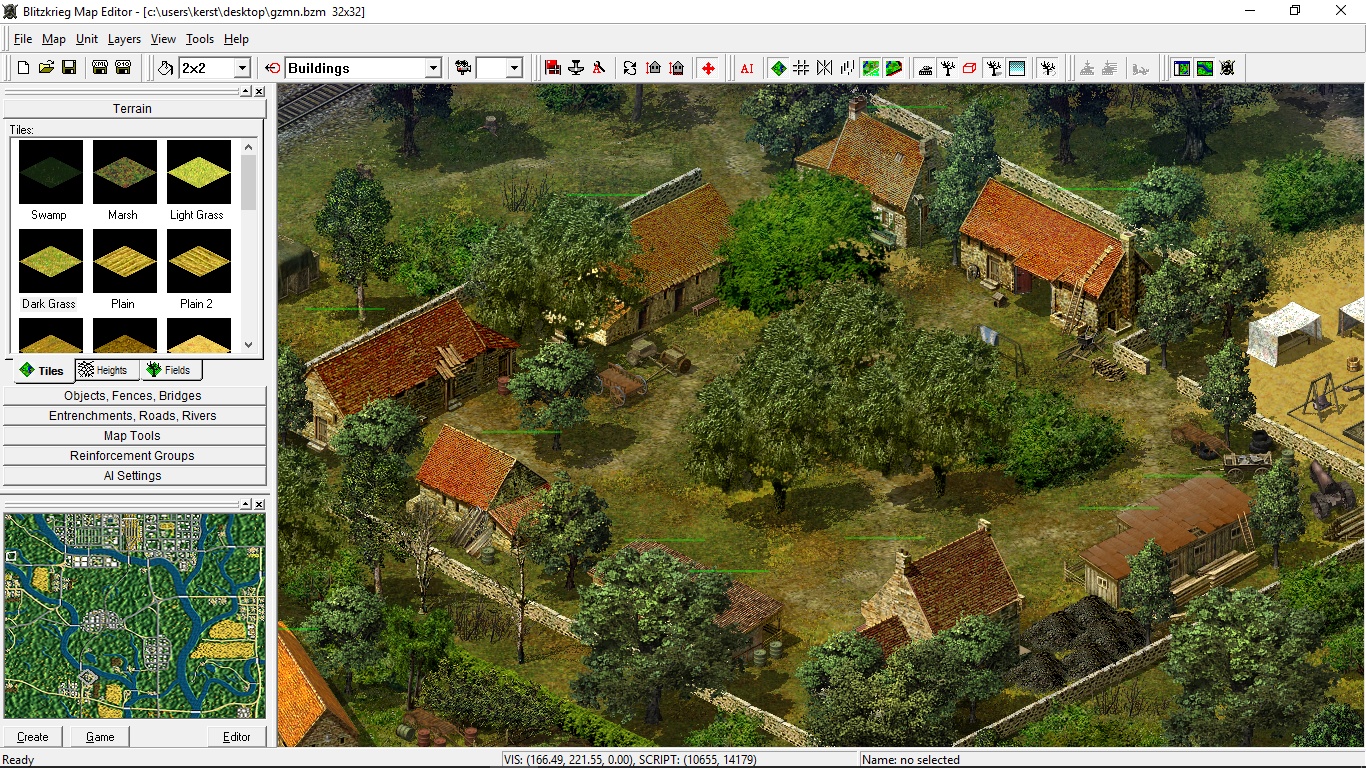The height and width of the screenshot is (768, 1366).
Task: Click the last tree icon before grayed tools
Action: pyautogui.click(x=1048, y=68)
